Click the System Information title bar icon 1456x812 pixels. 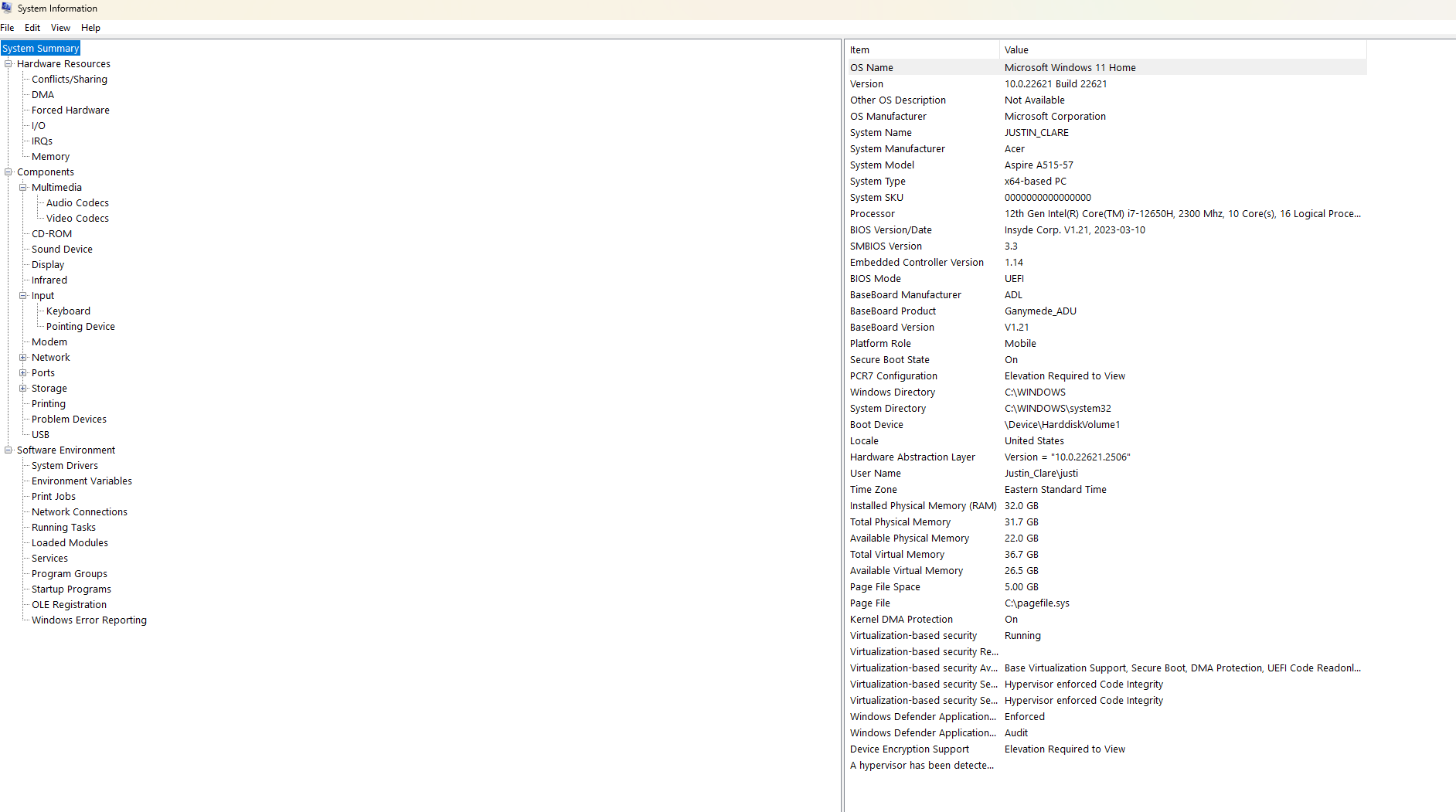click(7, 8)
